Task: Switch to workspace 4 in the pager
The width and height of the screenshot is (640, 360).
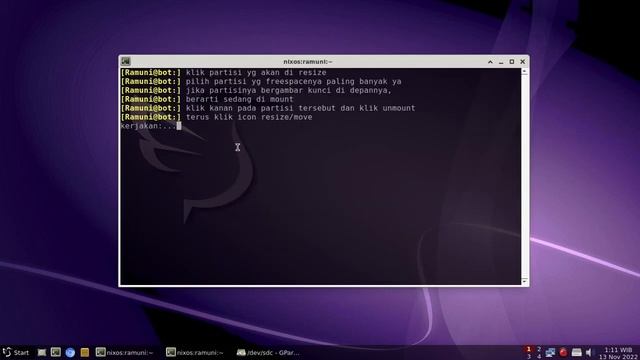Action: click(x=539, y=356)
